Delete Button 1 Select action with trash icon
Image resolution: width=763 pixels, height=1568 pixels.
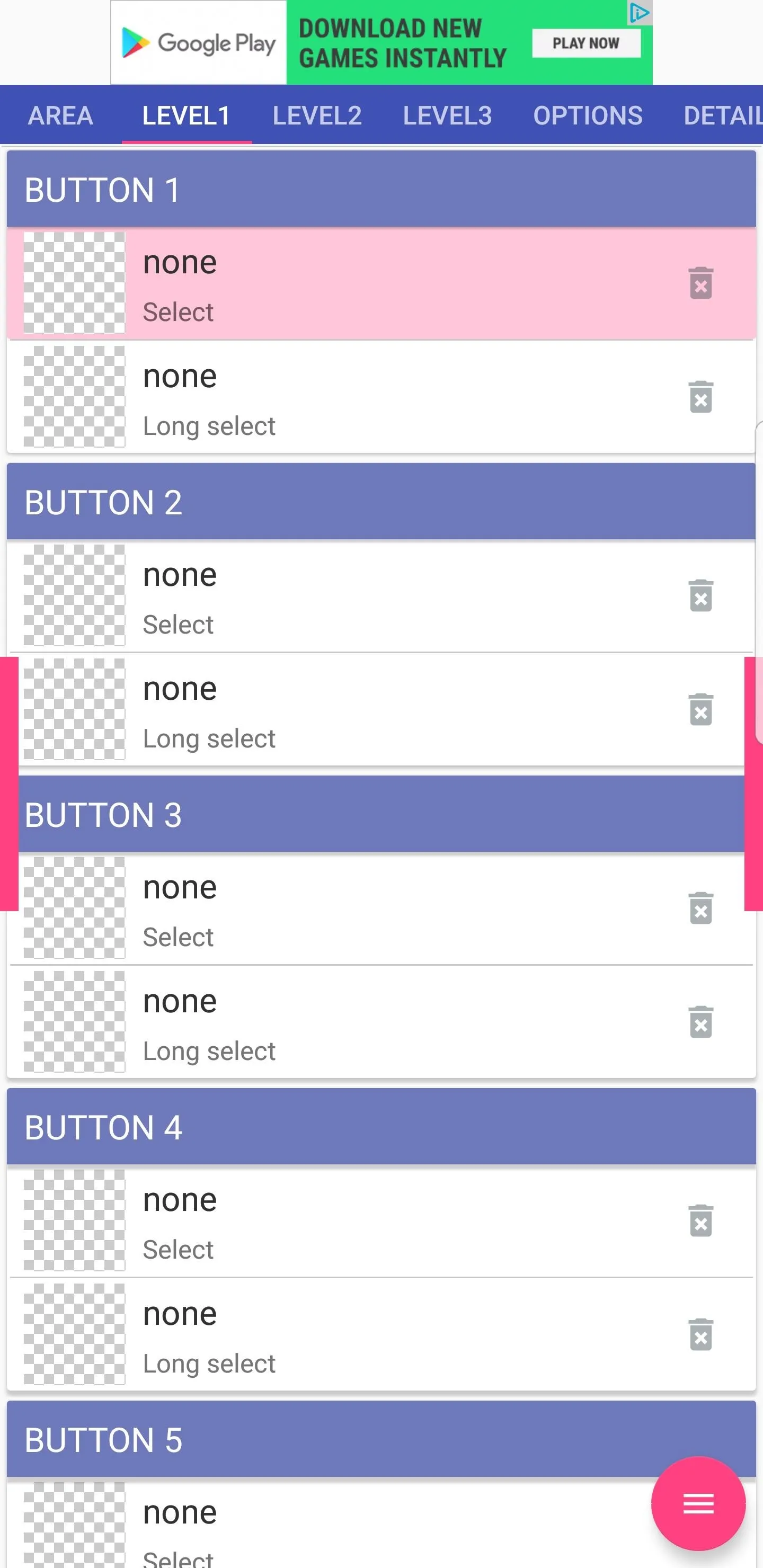[x=700, y=283]
